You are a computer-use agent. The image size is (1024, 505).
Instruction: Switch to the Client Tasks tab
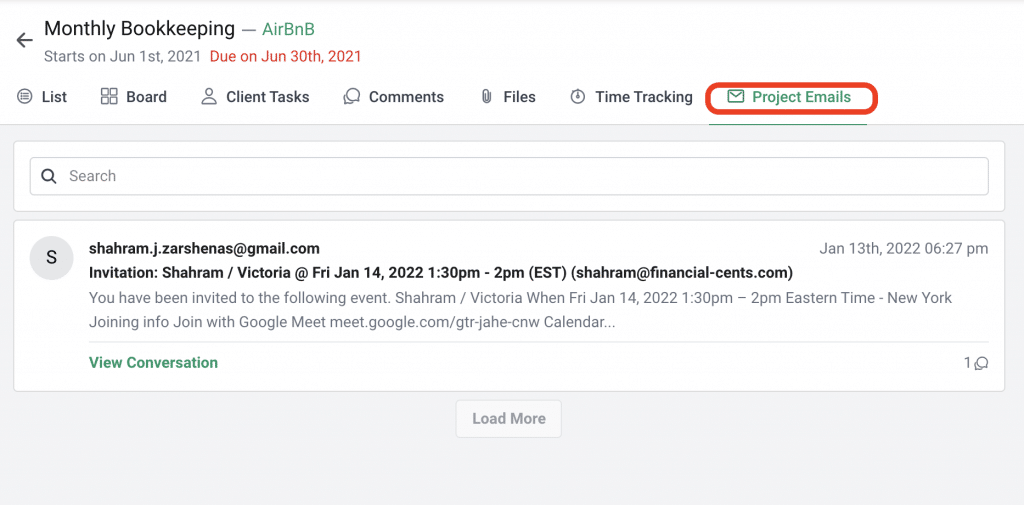pyautogui.click(x=255, y=97)
